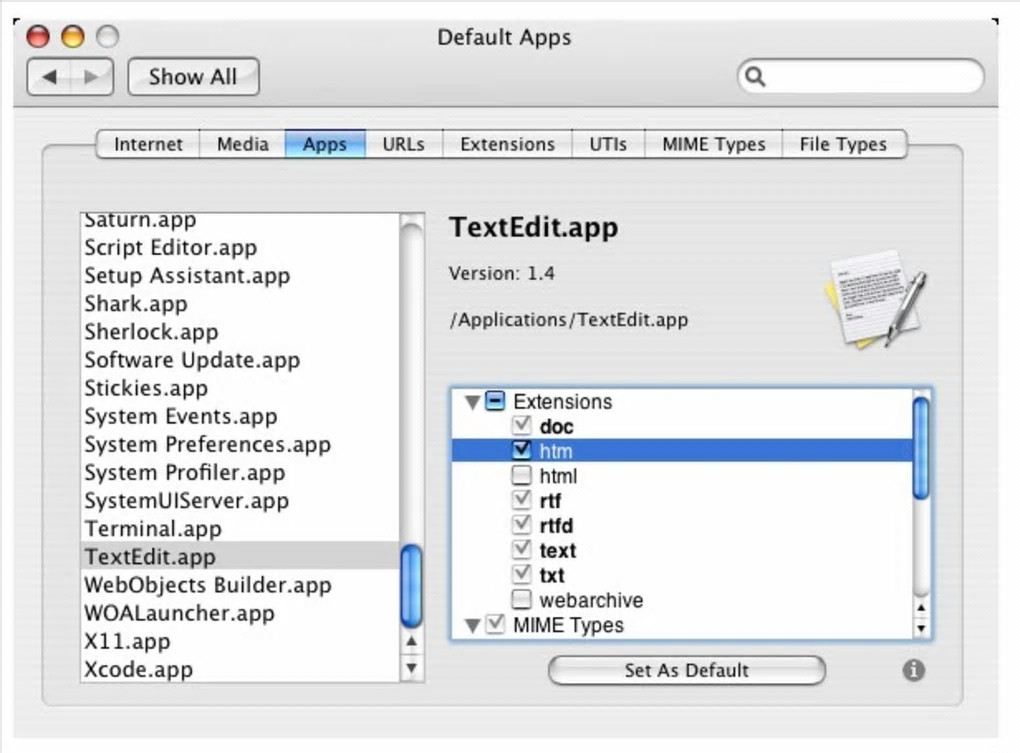This screenshot has height=753, width=1020.
Task: Click the red close window button
Action: [38, 36]
